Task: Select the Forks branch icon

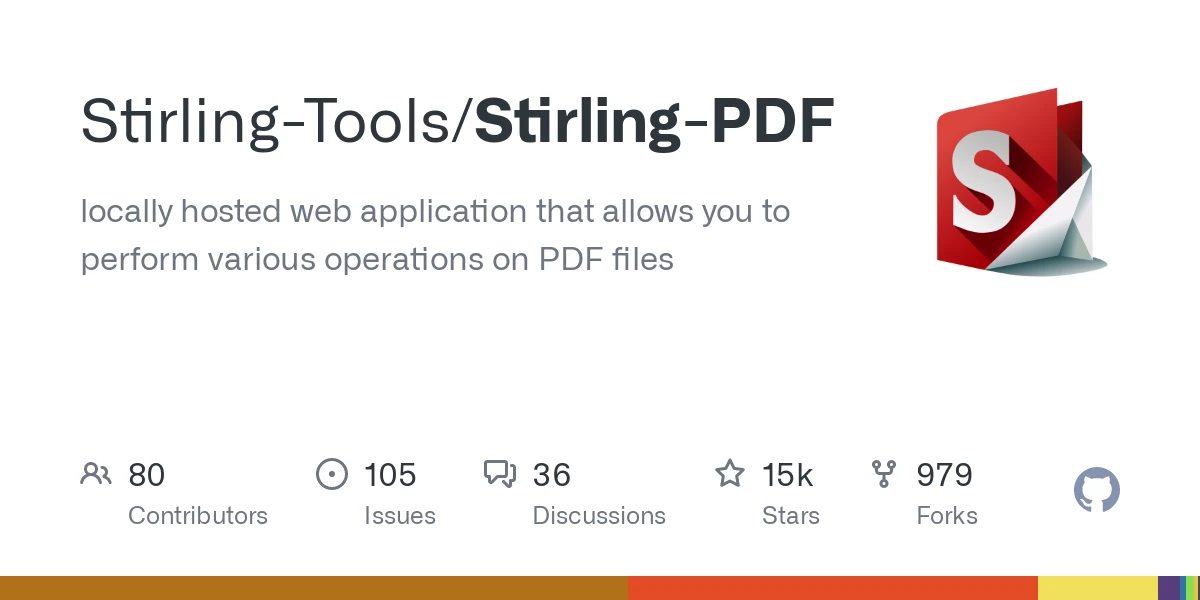Action: [x=885, y=474]
